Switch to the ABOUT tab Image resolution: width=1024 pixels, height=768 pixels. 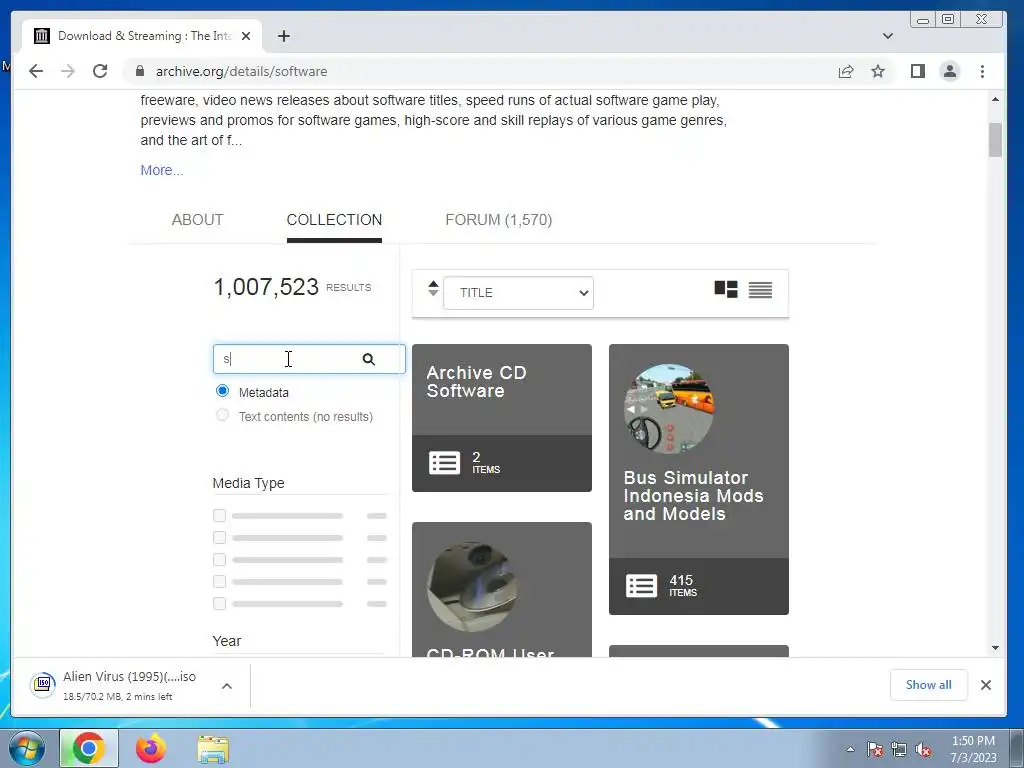197,219
